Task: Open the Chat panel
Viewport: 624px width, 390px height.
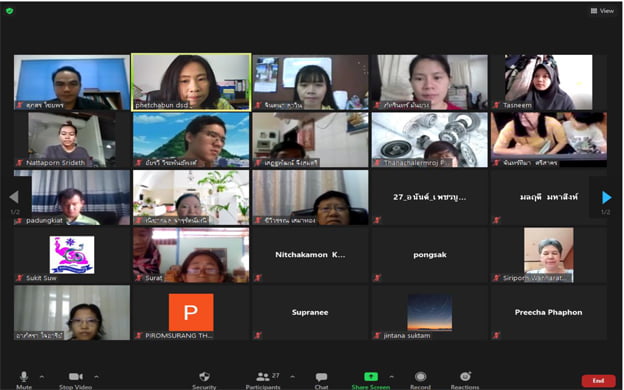Action: tap(321, 379)
